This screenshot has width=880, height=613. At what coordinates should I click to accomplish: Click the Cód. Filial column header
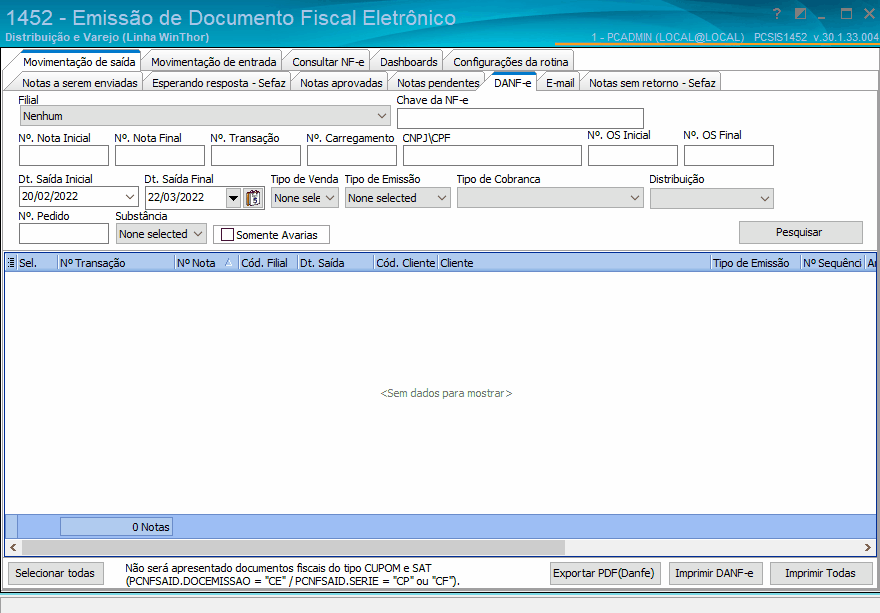point(268,263)
